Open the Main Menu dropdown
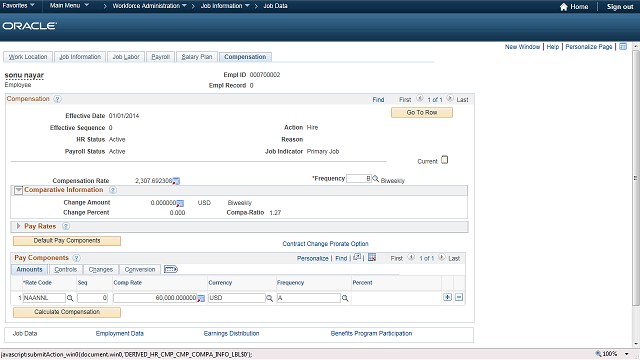Screen dimensions: 640x360 click(x=69, y=6)
